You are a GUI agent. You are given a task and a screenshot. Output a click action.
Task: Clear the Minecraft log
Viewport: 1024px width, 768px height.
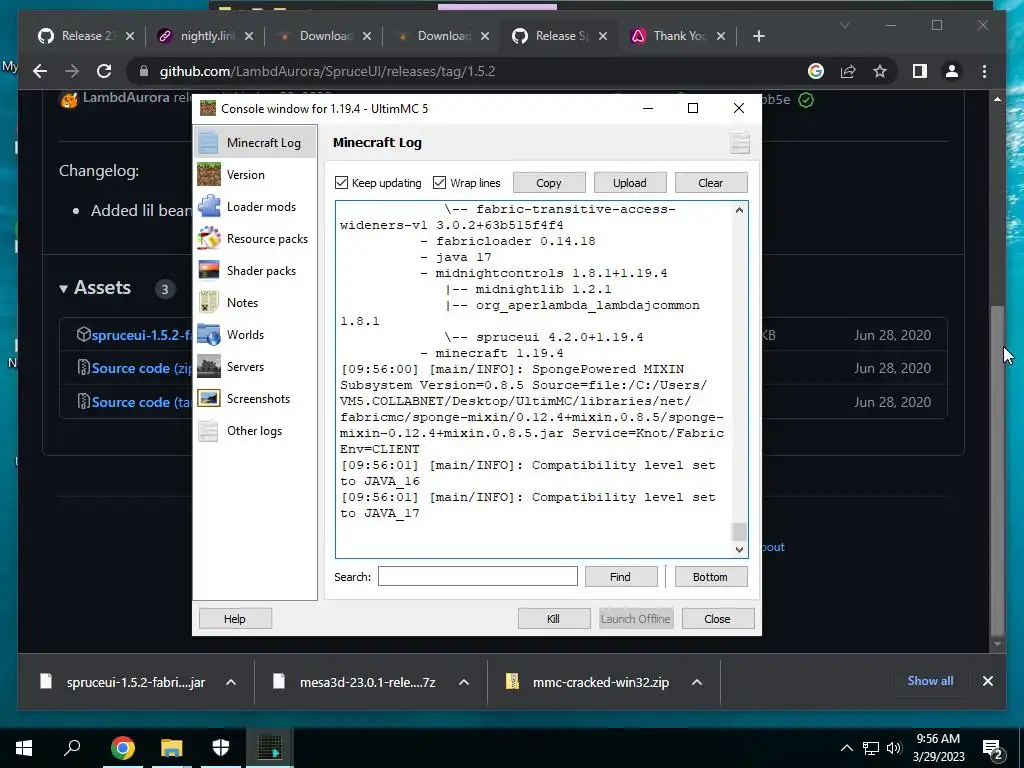click(711, 183)
